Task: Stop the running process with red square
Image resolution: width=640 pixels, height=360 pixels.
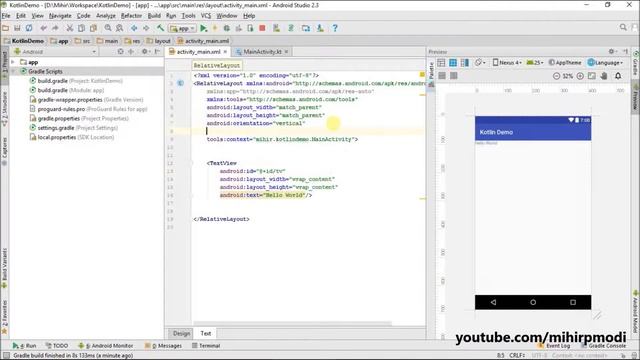Action: point(262,28)
